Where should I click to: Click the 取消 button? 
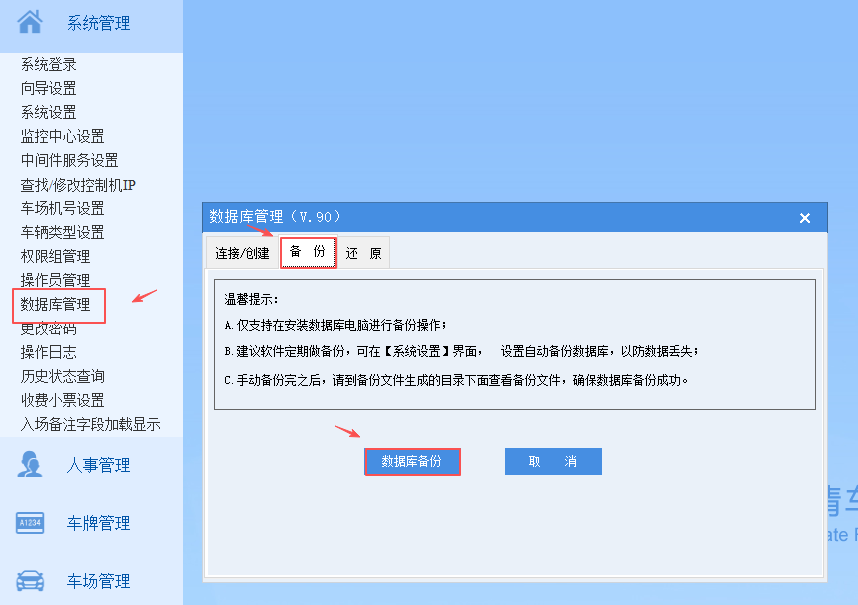tap(553, 461)
